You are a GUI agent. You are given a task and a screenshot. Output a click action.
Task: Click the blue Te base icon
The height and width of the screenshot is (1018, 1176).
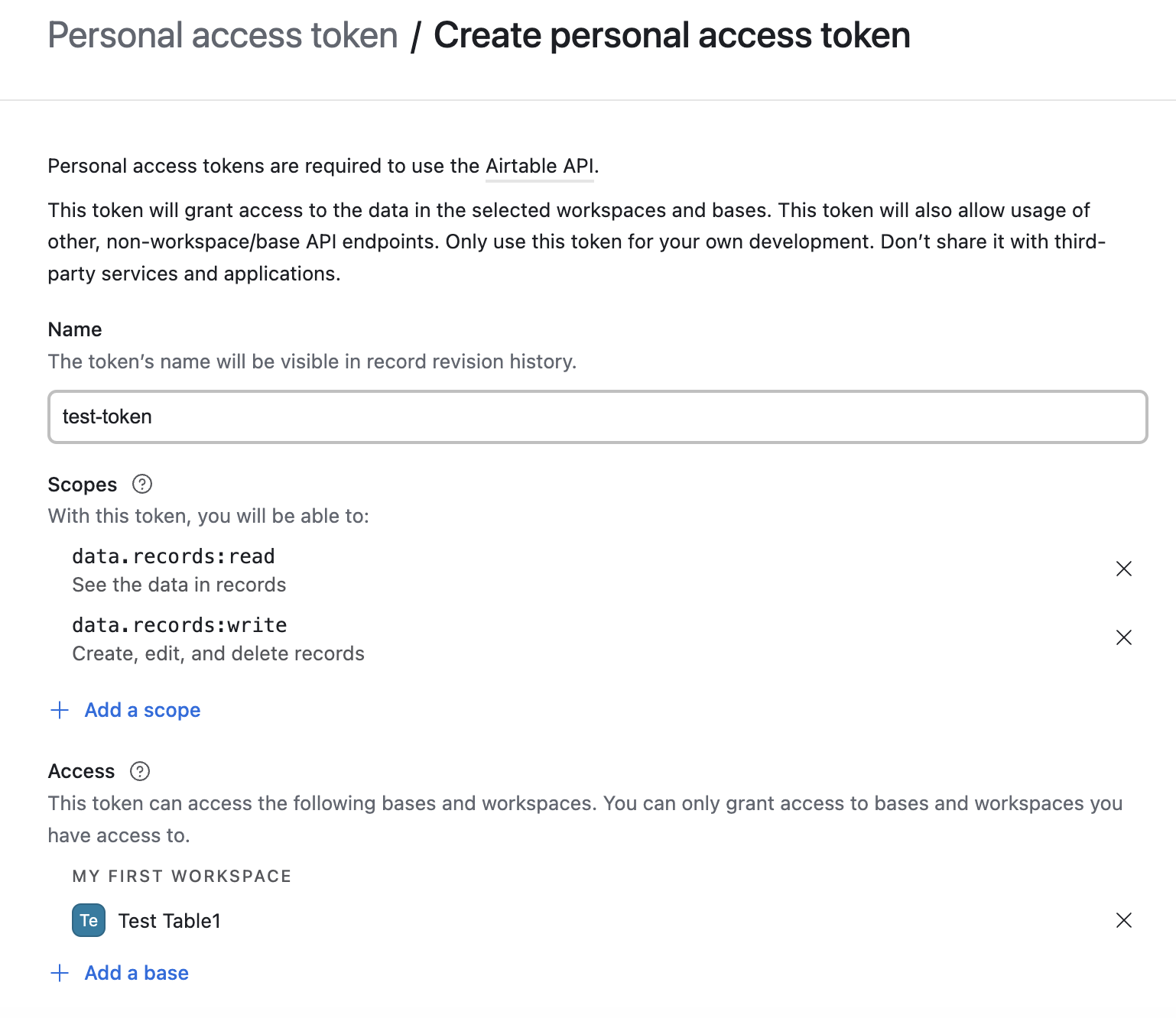coord(89,920)
